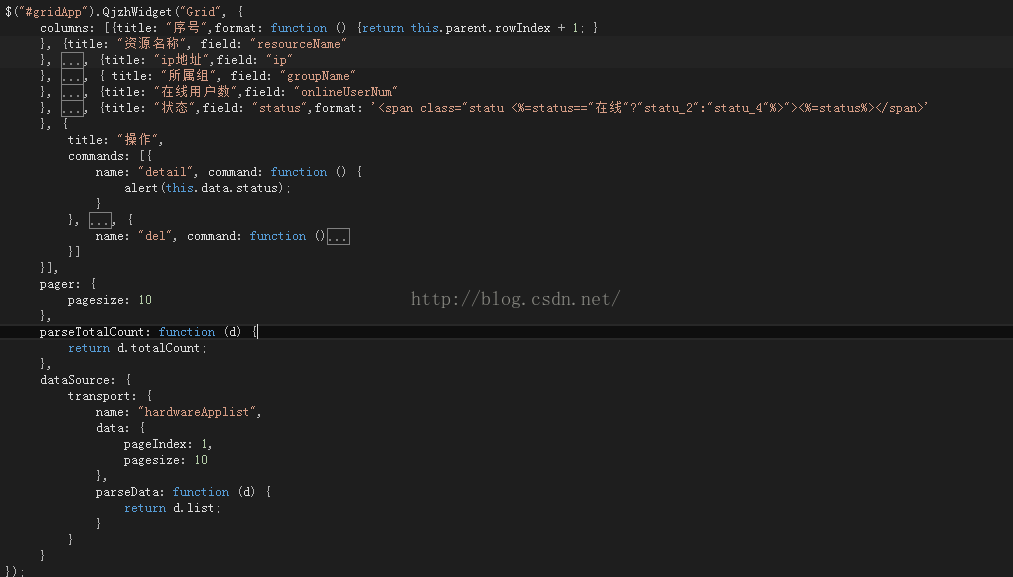1013x577 pixels.
Task: Click the "资源名称" title string
Action: [151, 44]
